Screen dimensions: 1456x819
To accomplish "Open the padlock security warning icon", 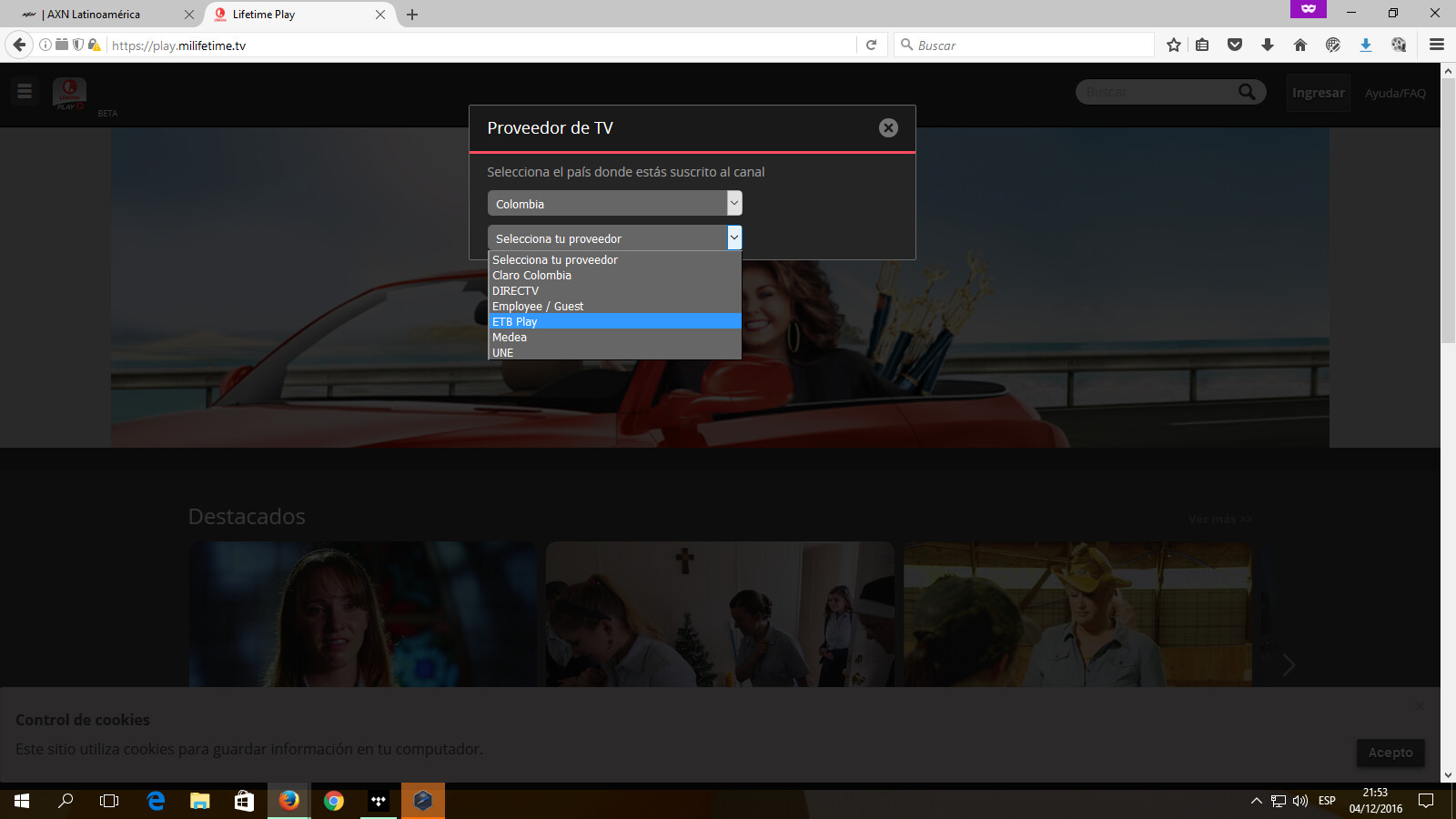I will click(94, 45).
